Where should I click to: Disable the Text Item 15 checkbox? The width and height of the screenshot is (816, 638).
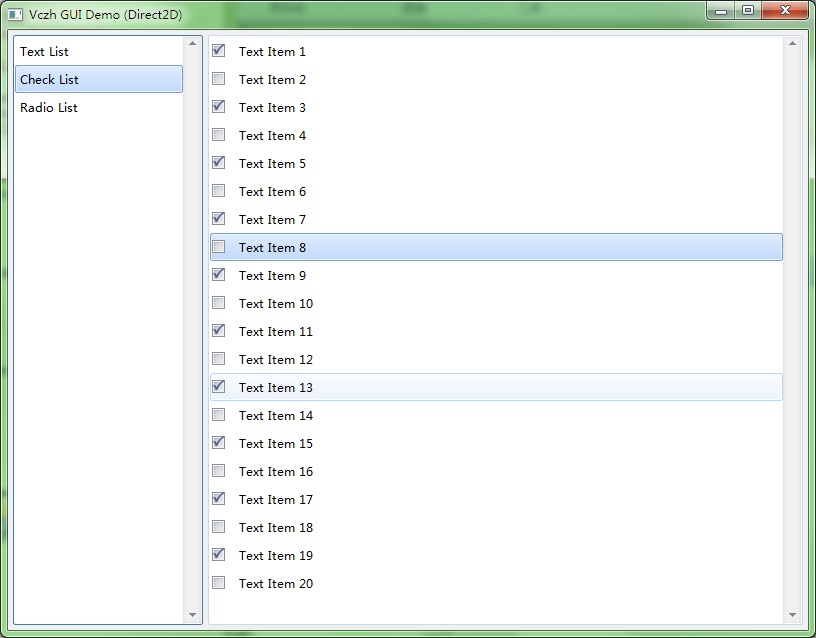(219, 443)
